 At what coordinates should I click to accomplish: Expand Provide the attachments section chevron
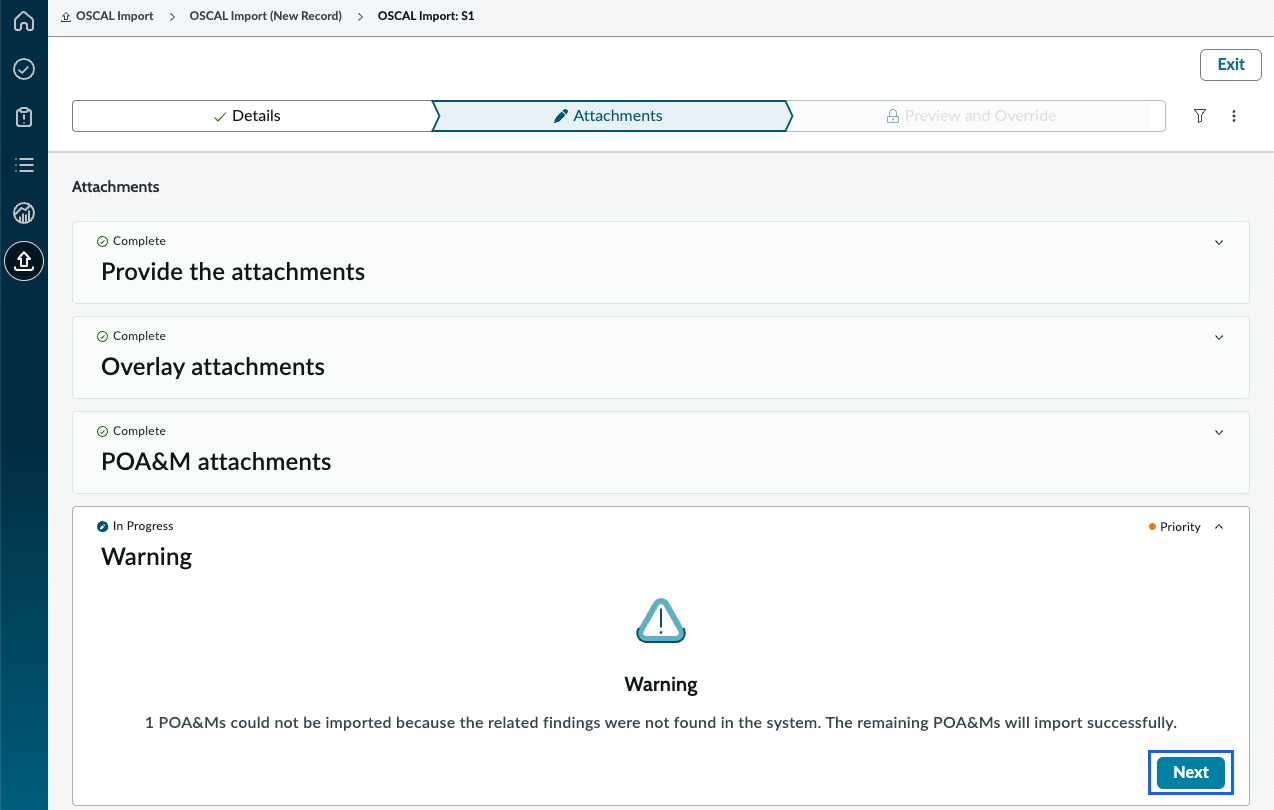[x=1219, y=242]
